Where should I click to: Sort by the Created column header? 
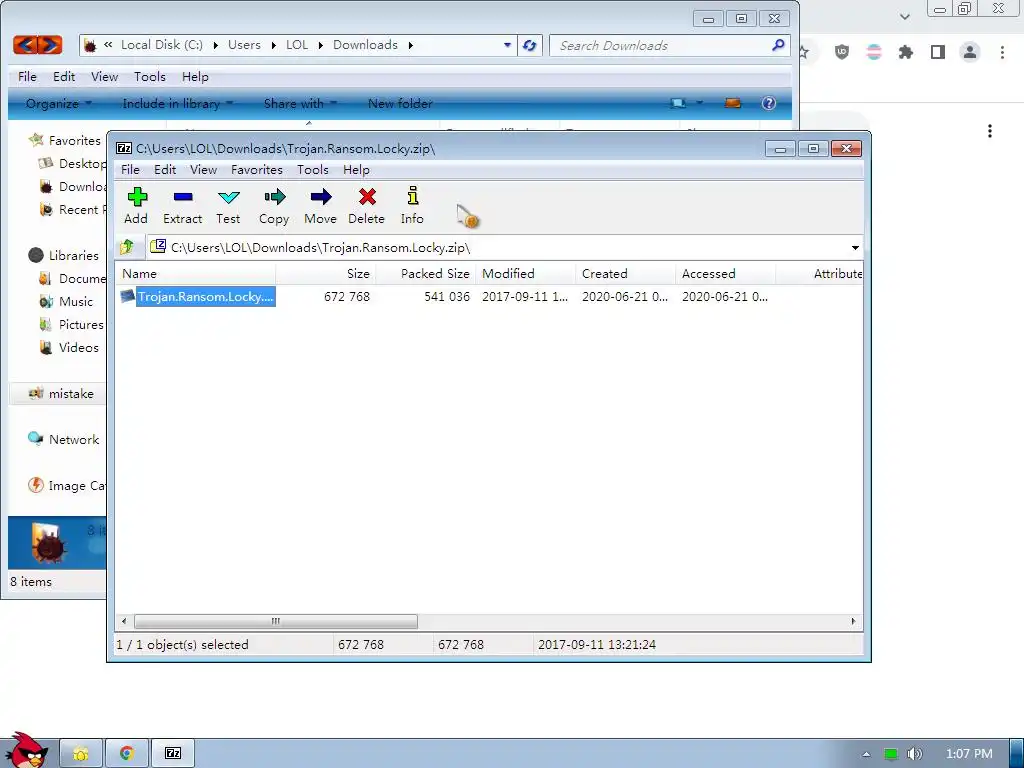626,274
